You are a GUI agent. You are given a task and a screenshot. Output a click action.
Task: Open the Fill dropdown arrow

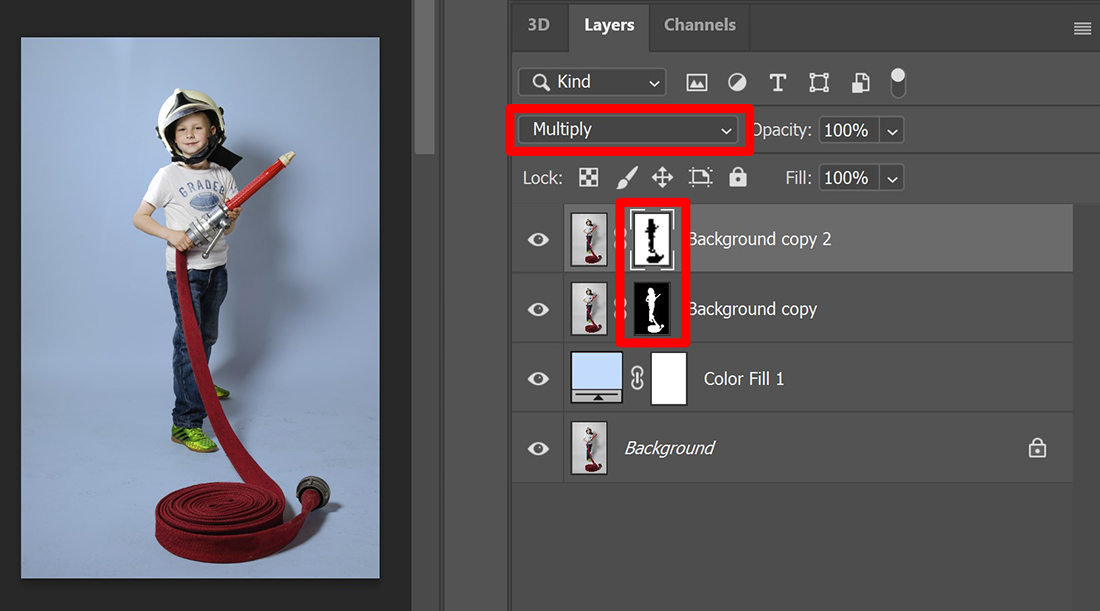pyautogui.click(x=891, y=177)
